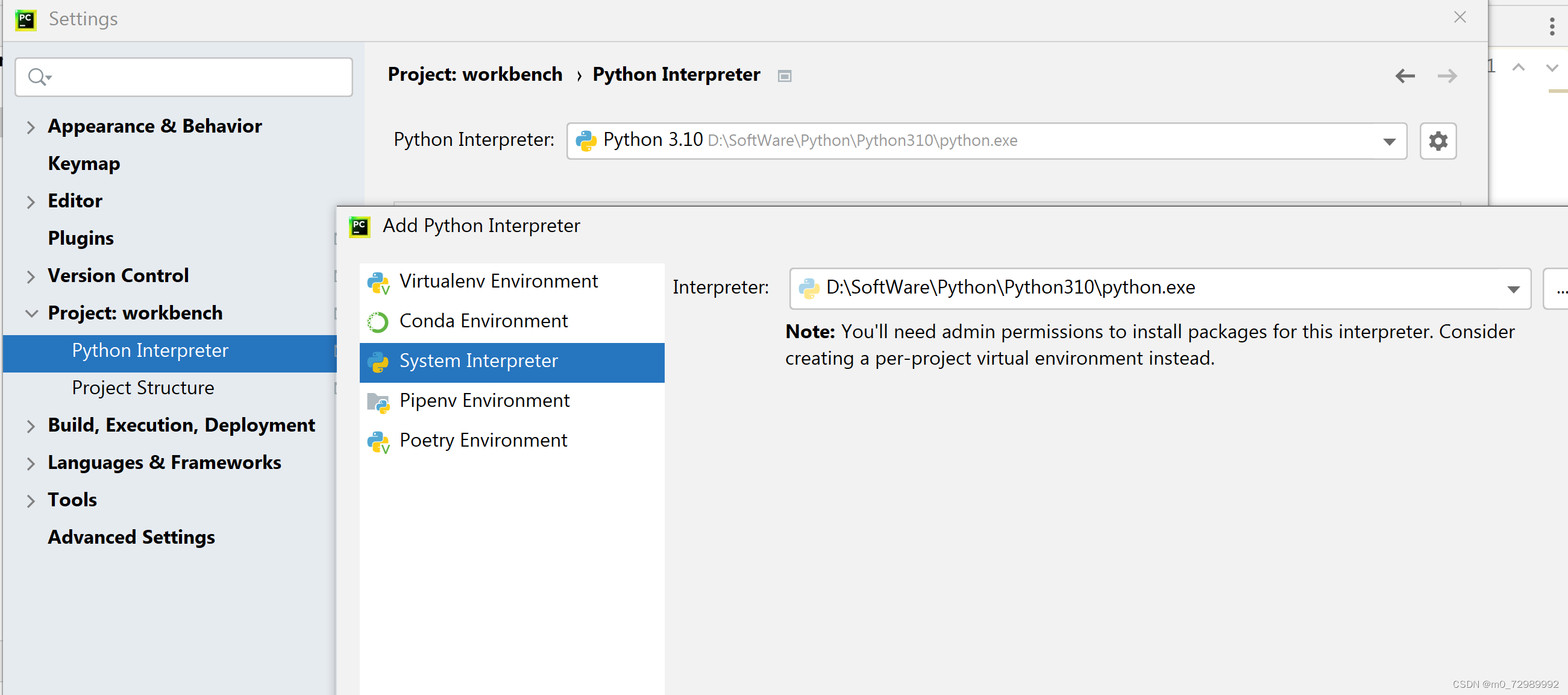Expand Appearance & Behavior section
Viewport: 1568px width, 695px height.
31,127
